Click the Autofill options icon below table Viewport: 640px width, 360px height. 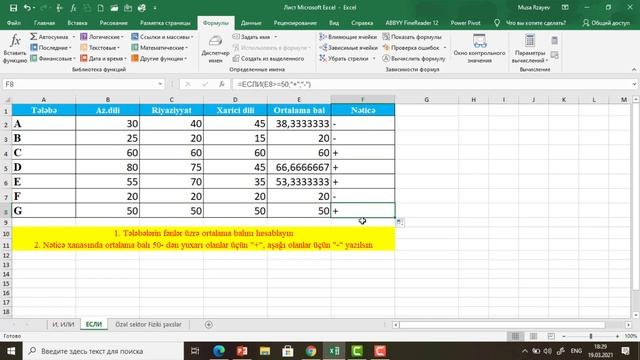[x=400, y=222]
